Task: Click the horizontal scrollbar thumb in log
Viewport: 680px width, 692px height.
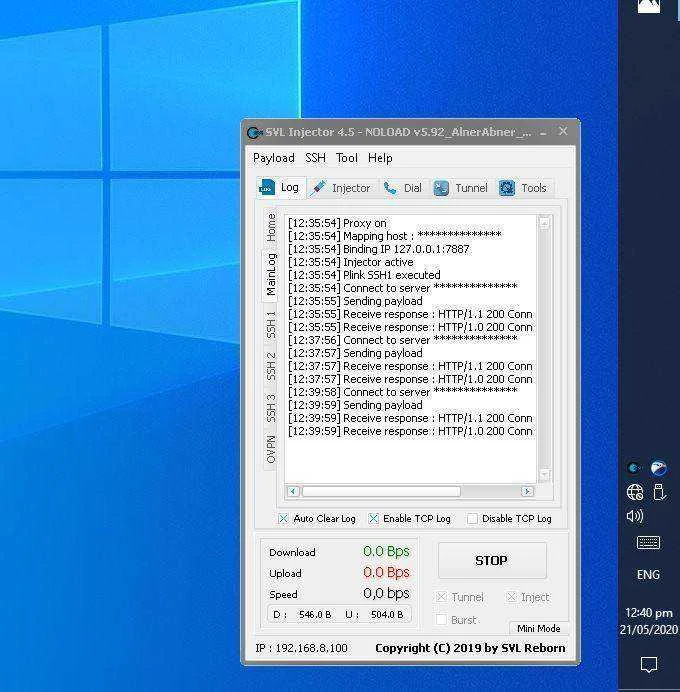Action: click(x=381, y=491)
